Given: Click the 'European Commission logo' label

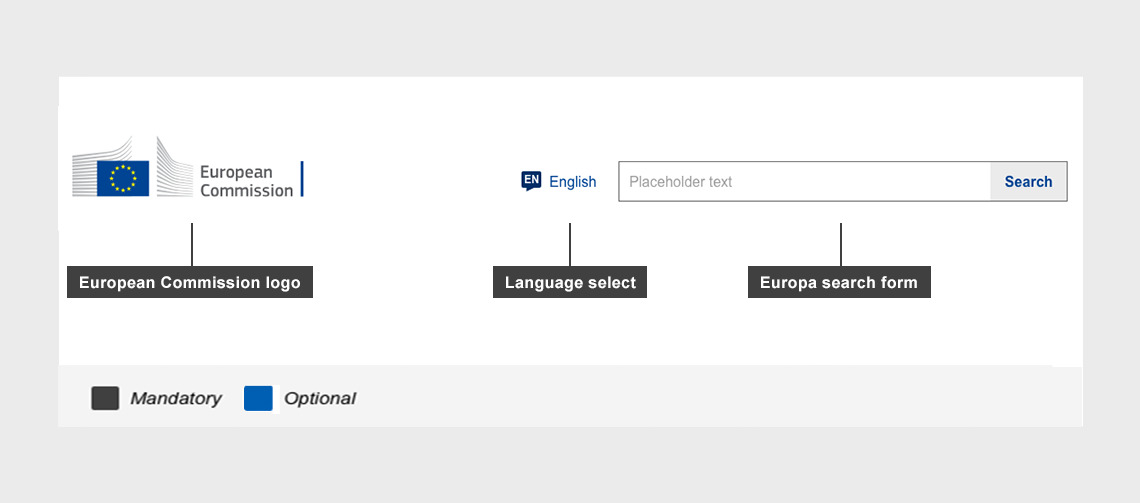Looking at the screenshot, I should [190, 282].
